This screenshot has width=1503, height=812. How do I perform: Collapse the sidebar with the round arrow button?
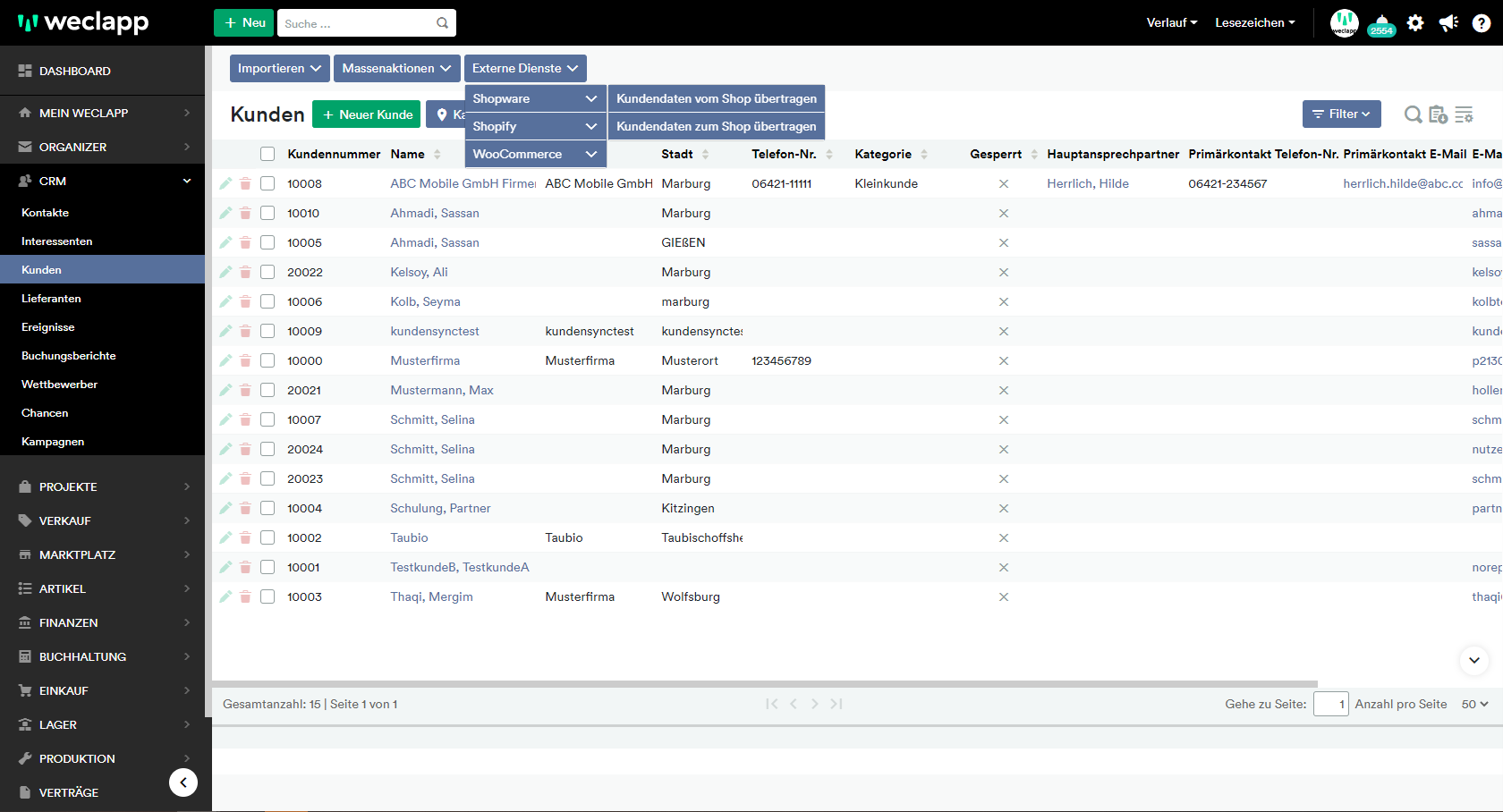pos(183,782)
